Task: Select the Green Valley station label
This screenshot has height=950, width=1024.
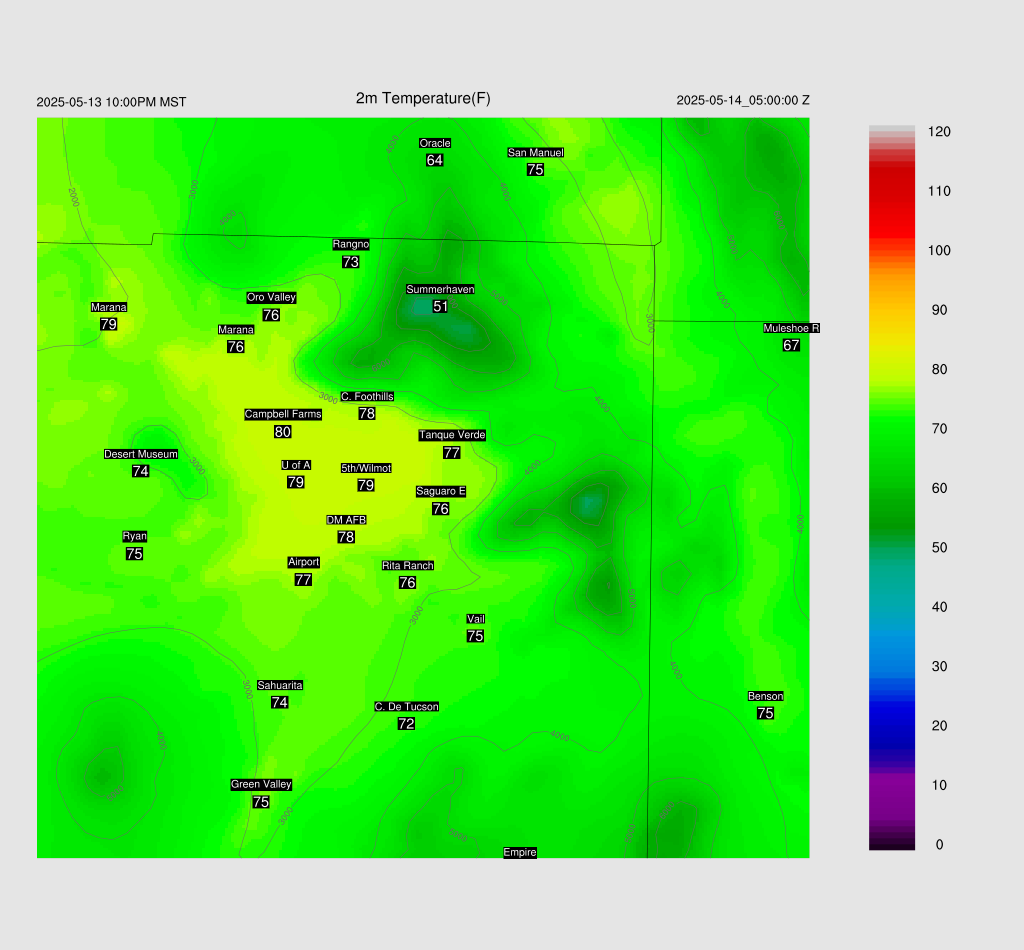Action: 261,784
